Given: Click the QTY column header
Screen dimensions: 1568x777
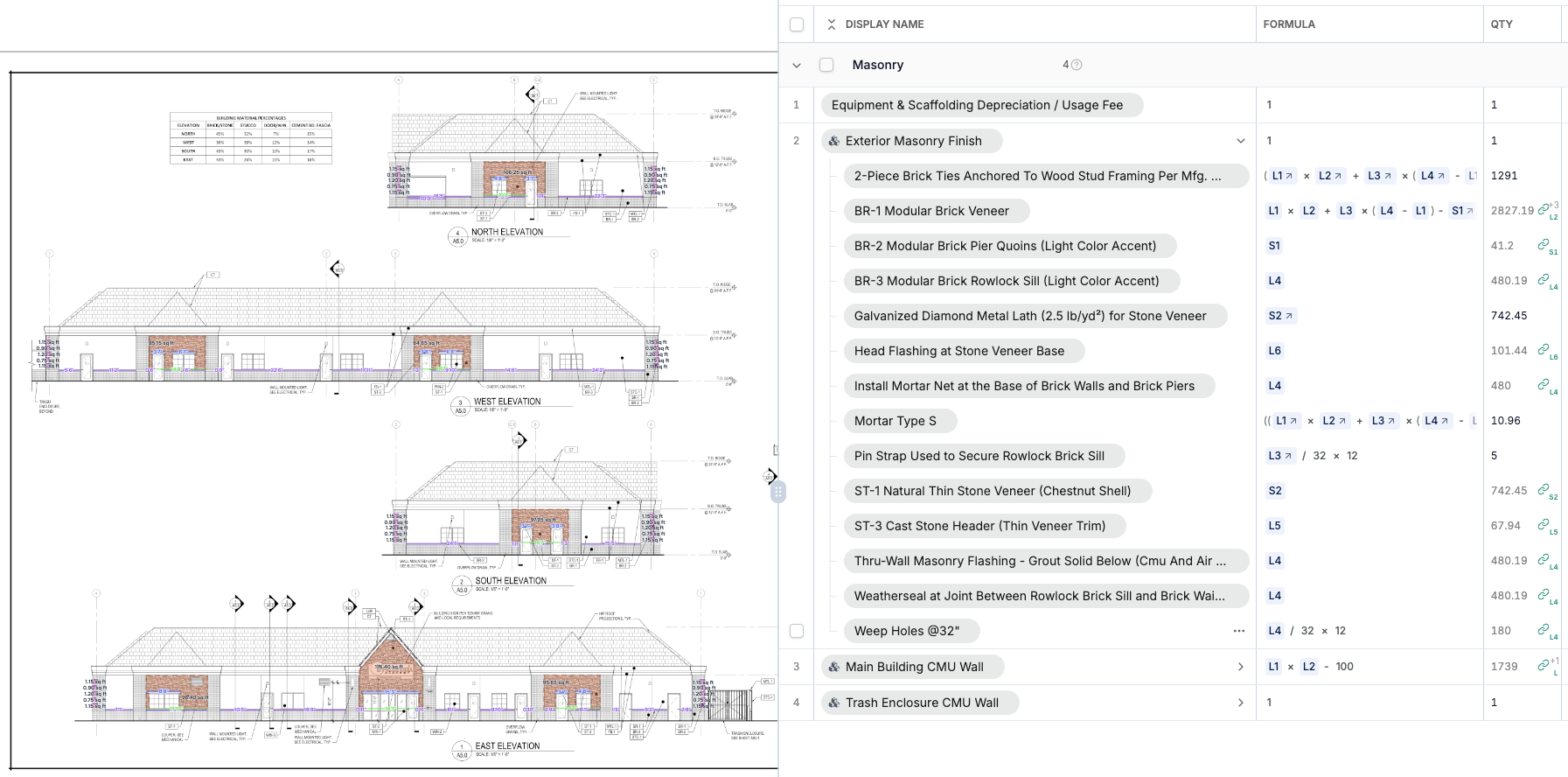Looking at the screenshot, I should tap(1502, 24).
